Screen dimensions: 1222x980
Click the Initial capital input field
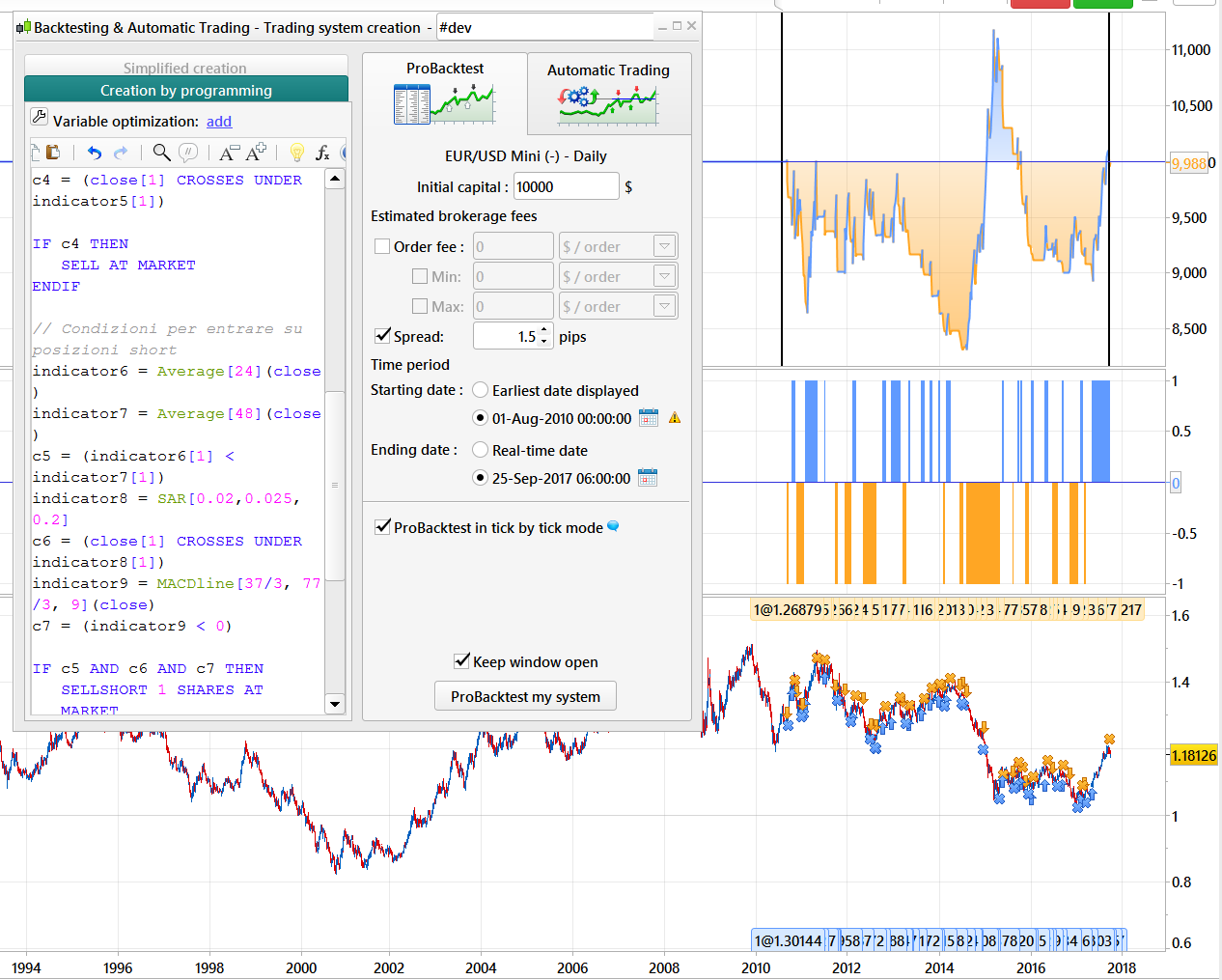point(566,187)
